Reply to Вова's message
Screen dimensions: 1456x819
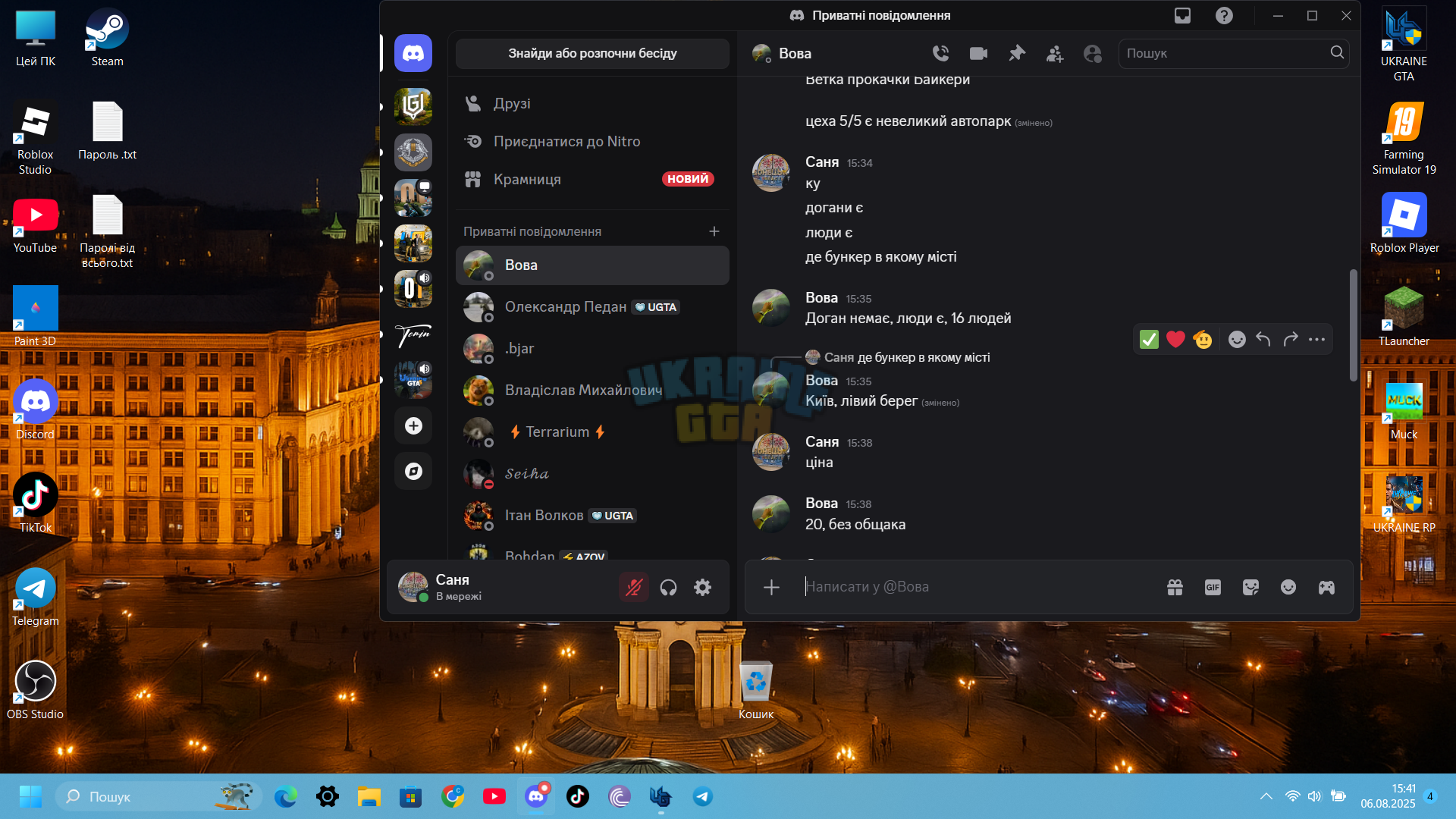[x=1263, y=339]
